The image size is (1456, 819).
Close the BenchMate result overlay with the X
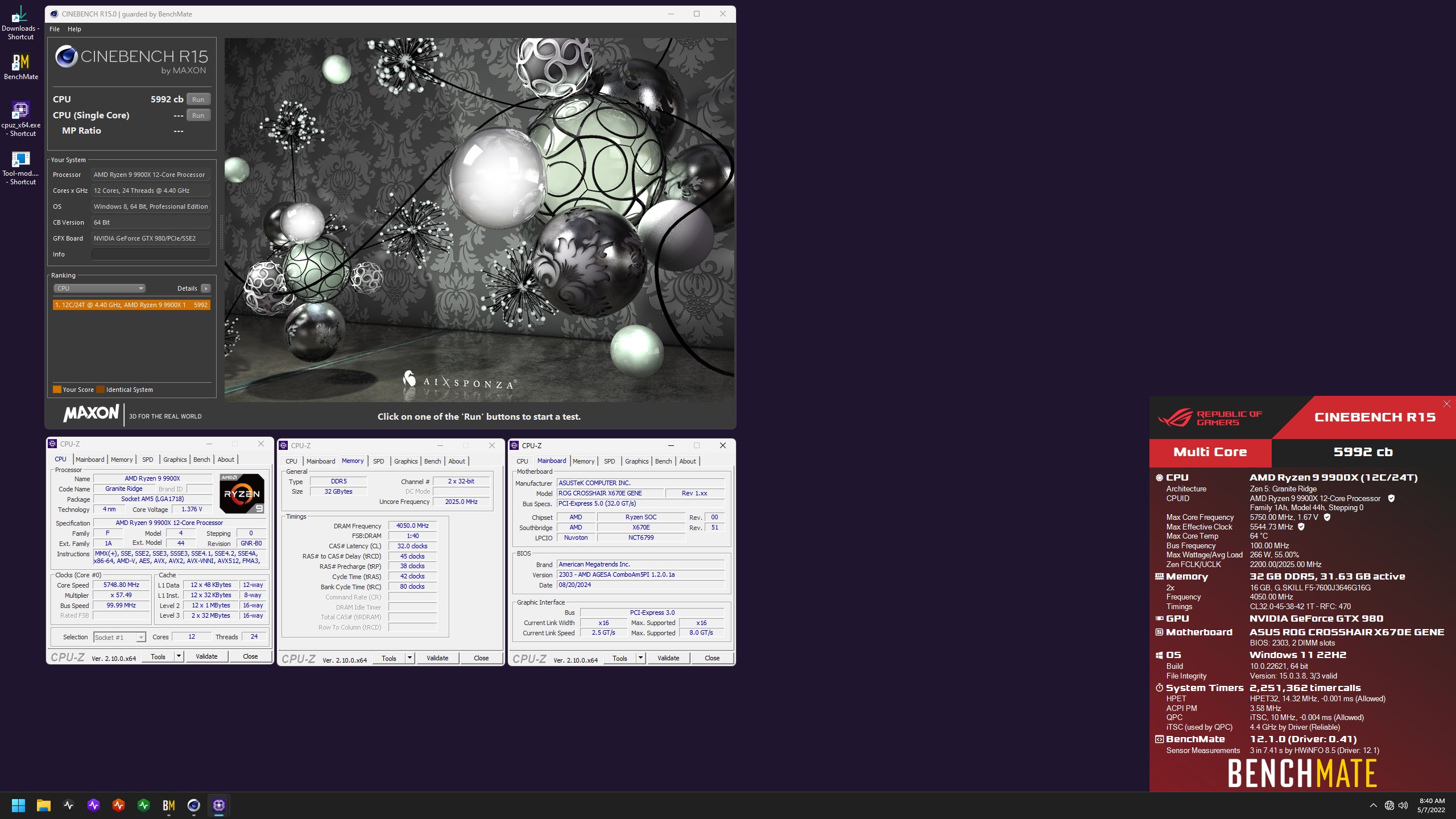click(1447, 404)
